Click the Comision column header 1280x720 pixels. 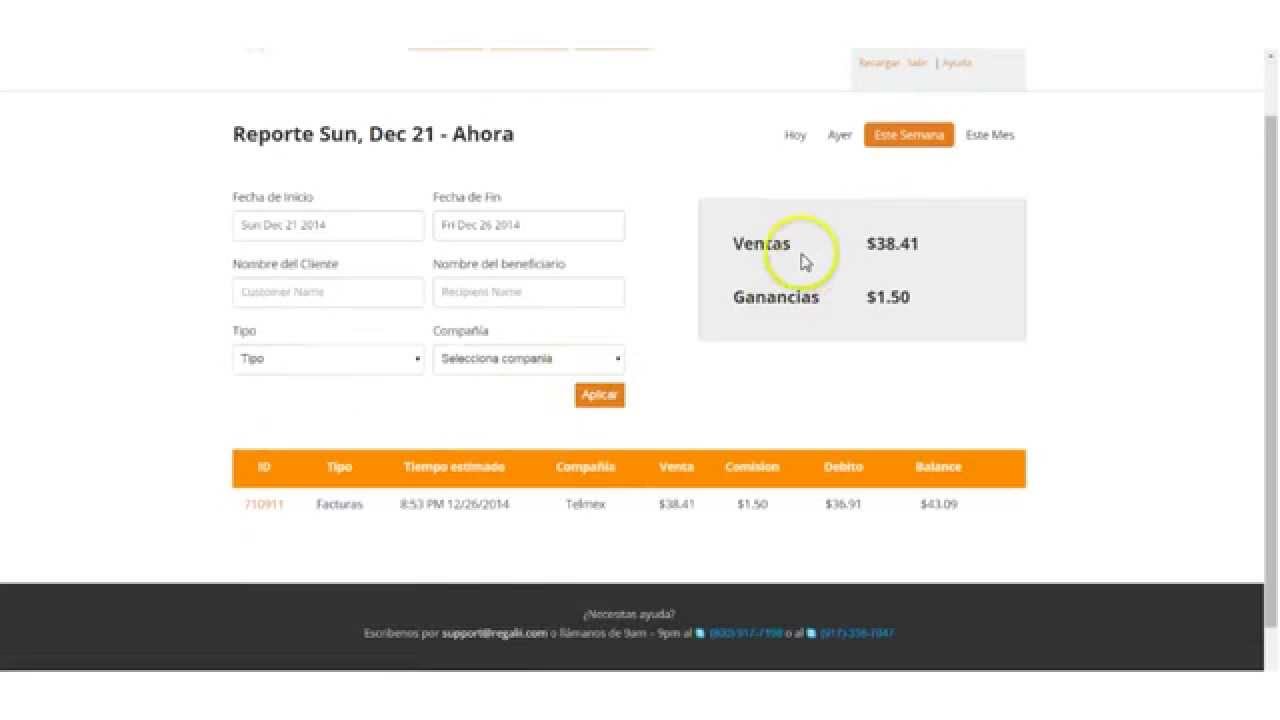pyautogui.click(x=752, y=467)
